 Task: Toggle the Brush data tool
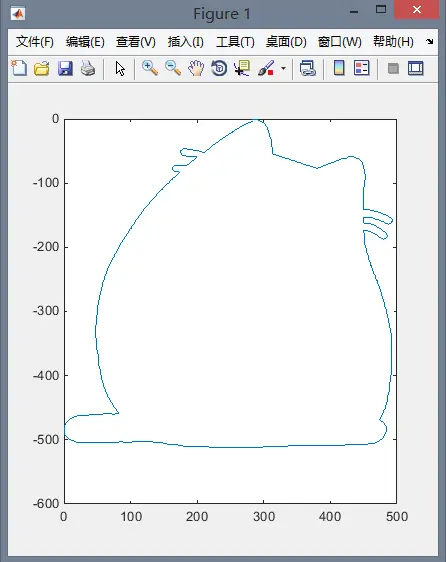tap(266, 68)
